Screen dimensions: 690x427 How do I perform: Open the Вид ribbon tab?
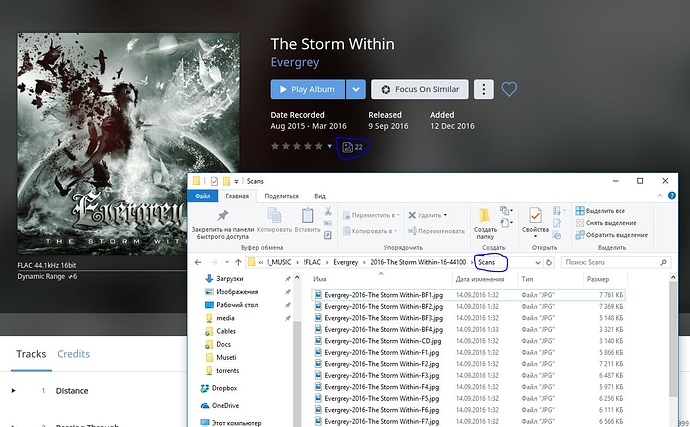point(320,196)
